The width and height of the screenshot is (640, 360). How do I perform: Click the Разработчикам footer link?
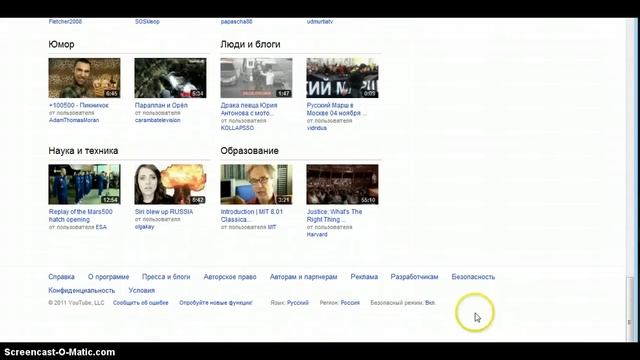(414, 277)
